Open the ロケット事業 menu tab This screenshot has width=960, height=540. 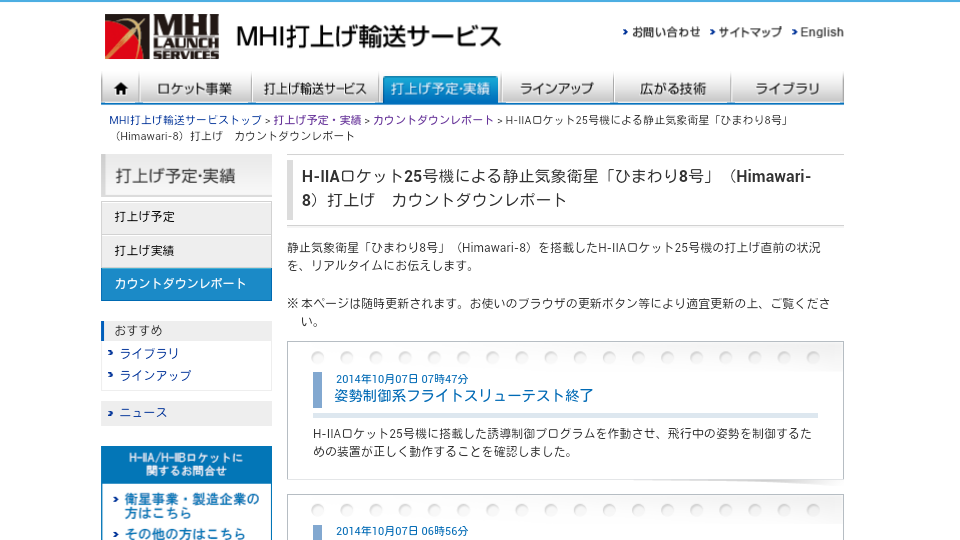pos(195,89)
